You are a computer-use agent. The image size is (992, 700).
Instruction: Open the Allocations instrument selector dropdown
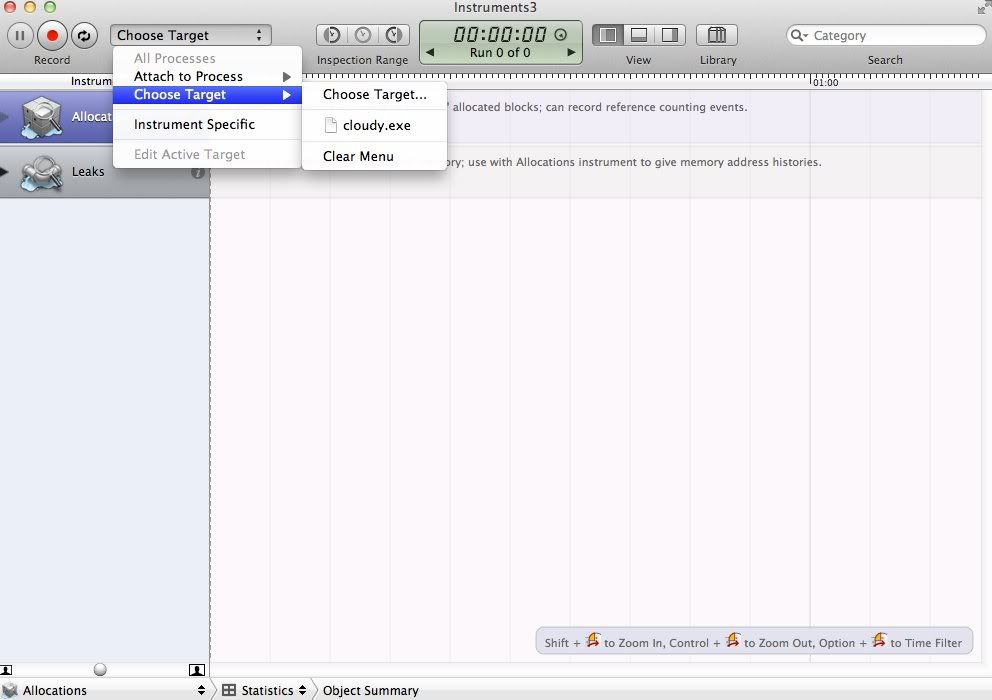pos(104,691)
